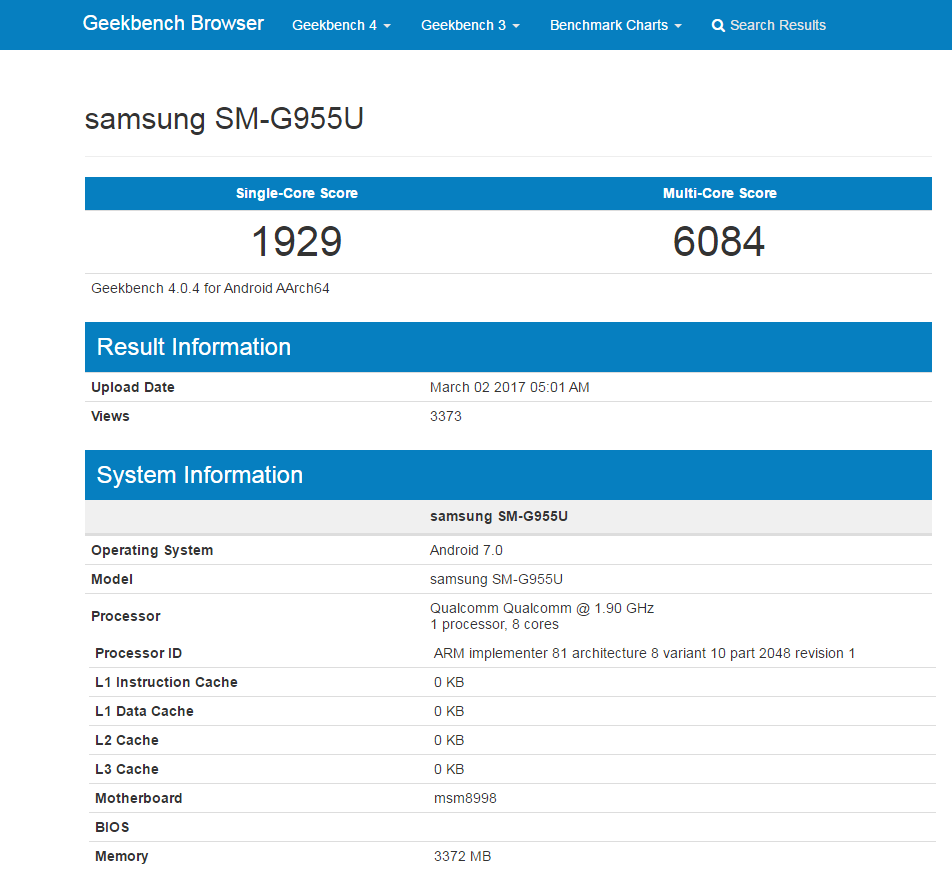
Task: Open the Search Results link
Action: pyautogui.click(x=769, y=26)
